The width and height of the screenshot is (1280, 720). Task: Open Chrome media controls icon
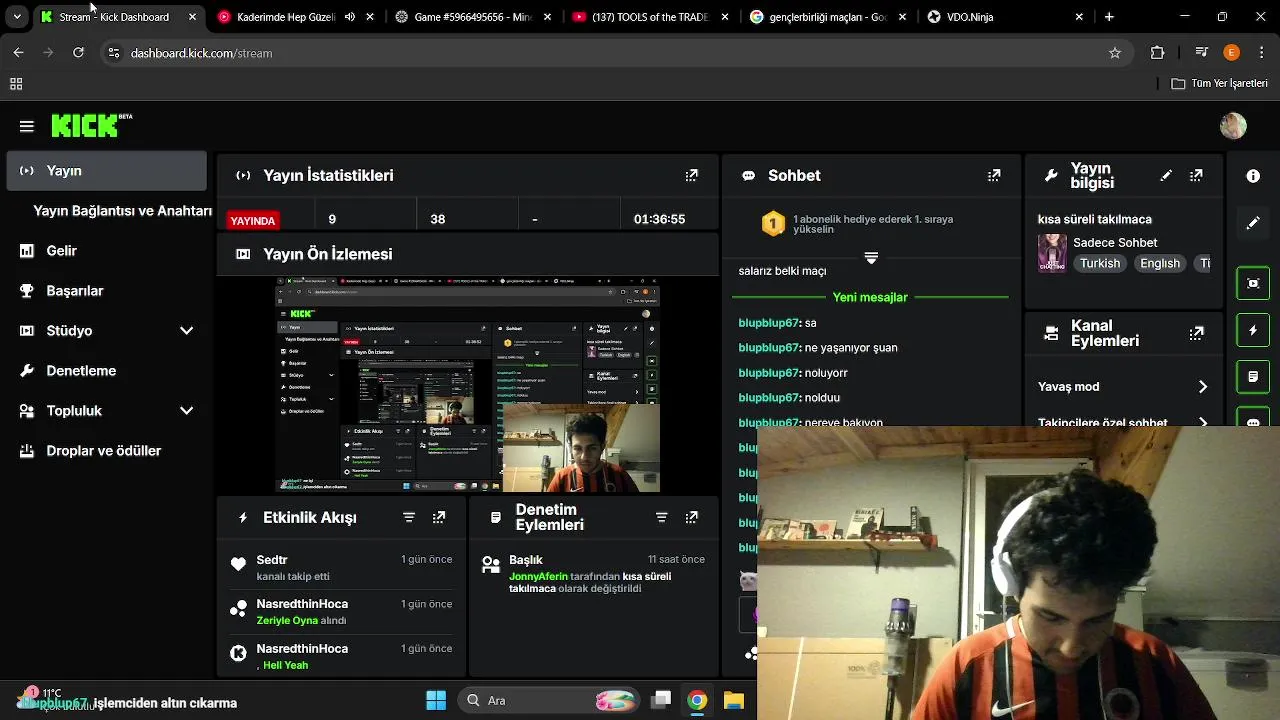[1202, 53]
